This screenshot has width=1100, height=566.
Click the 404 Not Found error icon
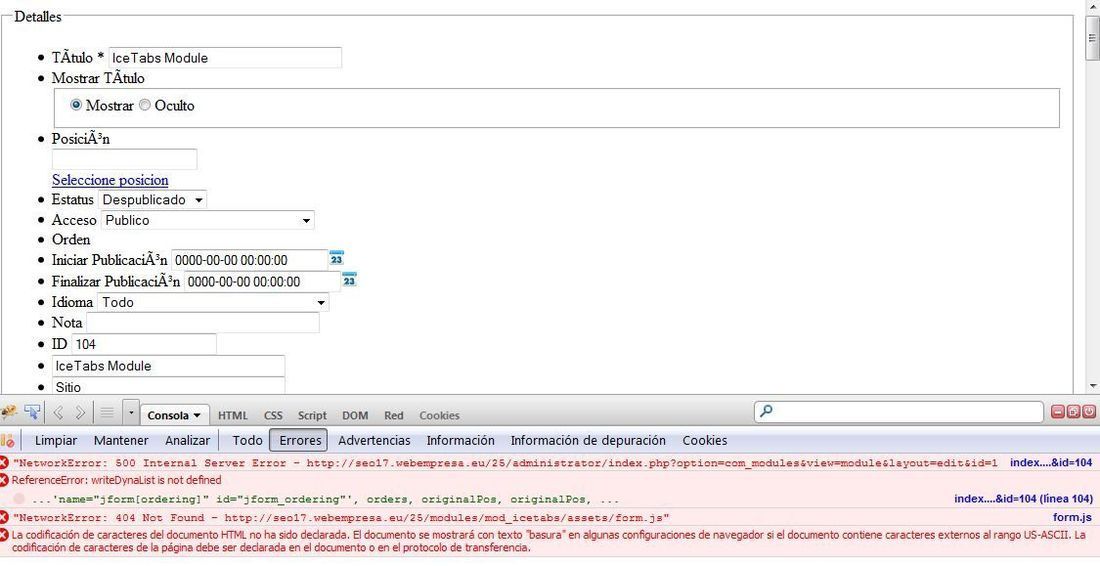(4, 518)
